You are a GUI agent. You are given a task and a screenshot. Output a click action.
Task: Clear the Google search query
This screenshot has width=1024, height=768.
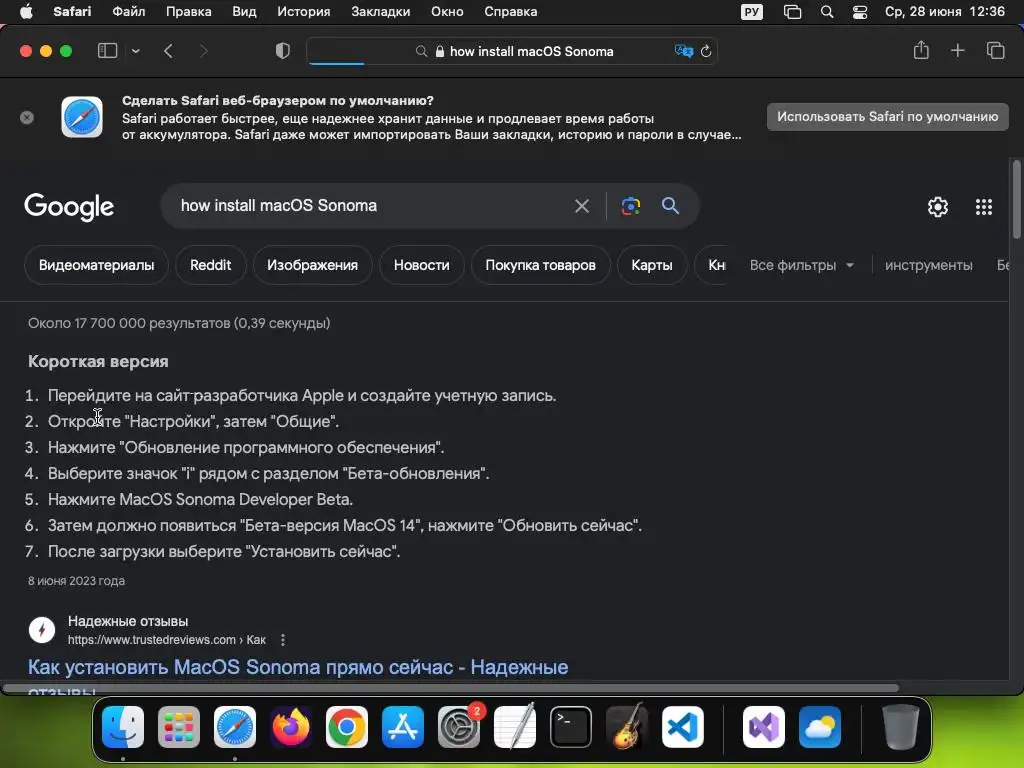click(x=582, y=206)
